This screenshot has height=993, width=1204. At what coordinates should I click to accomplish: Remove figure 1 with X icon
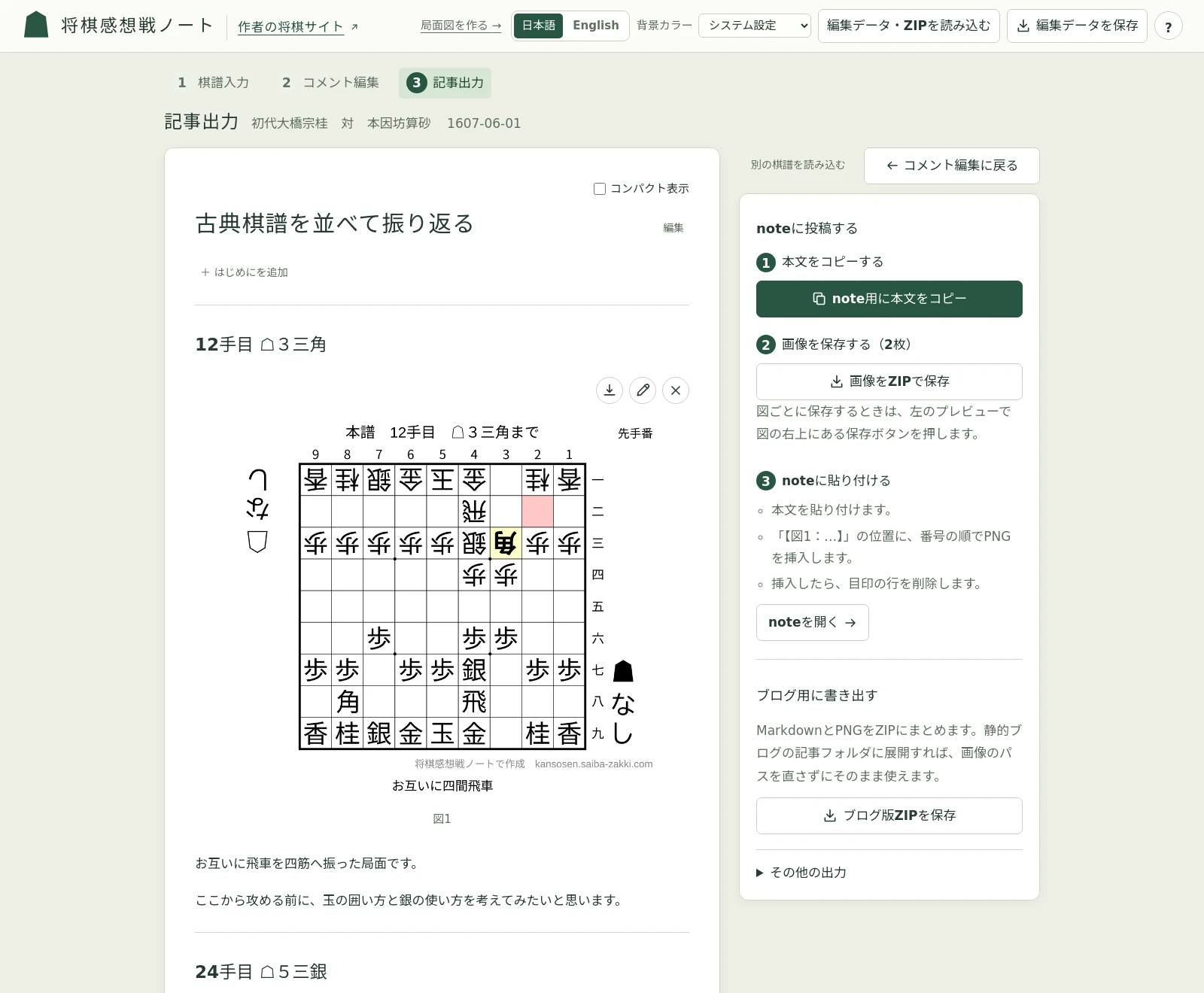pos(676,390)
